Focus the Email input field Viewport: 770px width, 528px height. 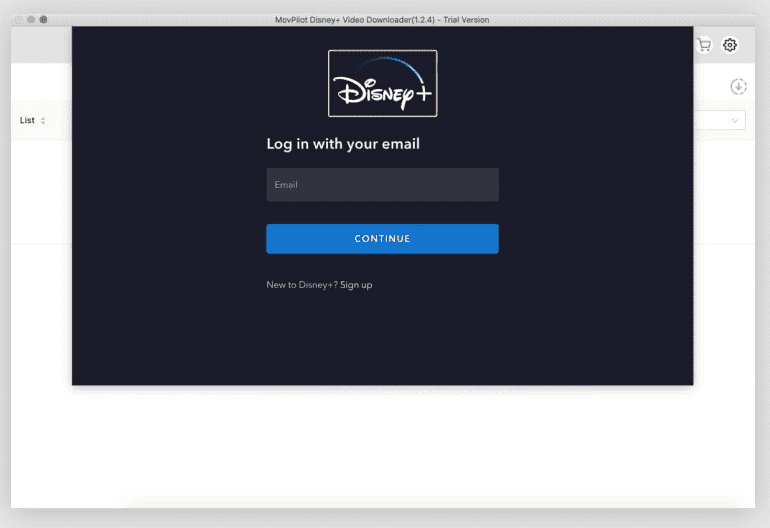pyautogui.click(x=382, y=185)
